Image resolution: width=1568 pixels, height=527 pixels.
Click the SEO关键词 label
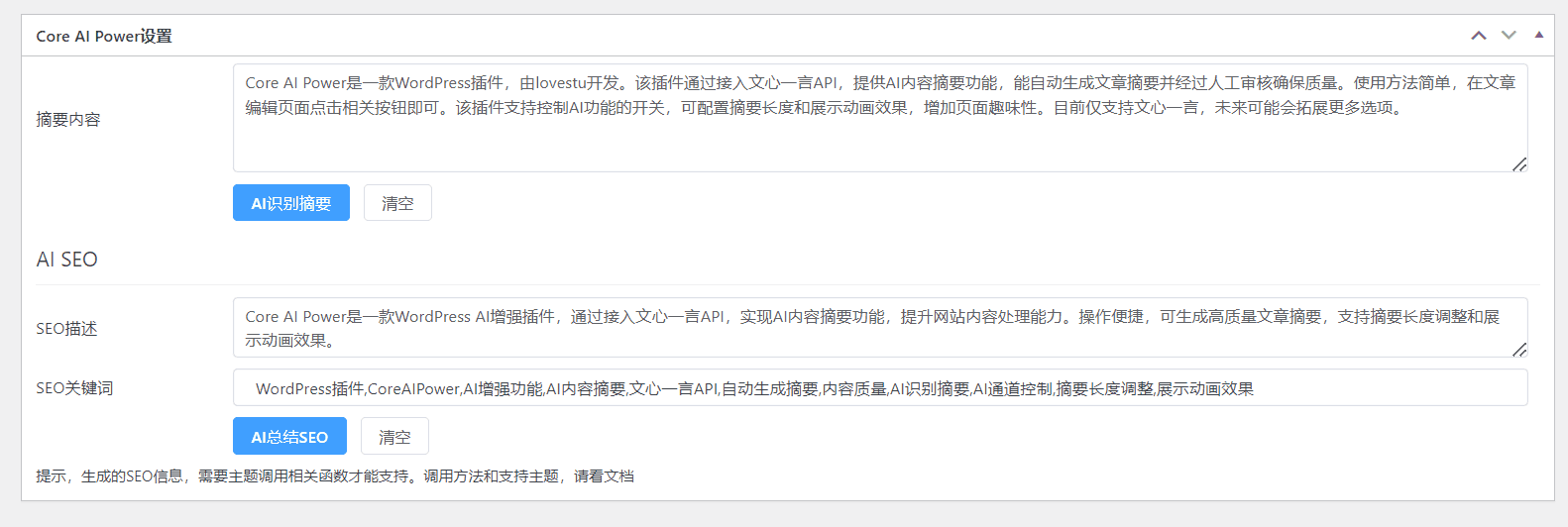click(x=74, y=388)
